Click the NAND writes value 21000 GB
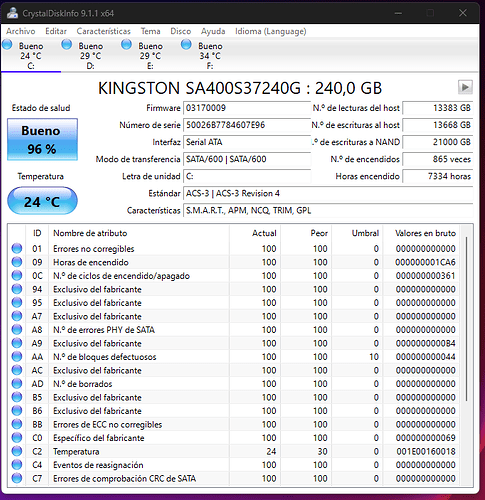 click(438, 142)
